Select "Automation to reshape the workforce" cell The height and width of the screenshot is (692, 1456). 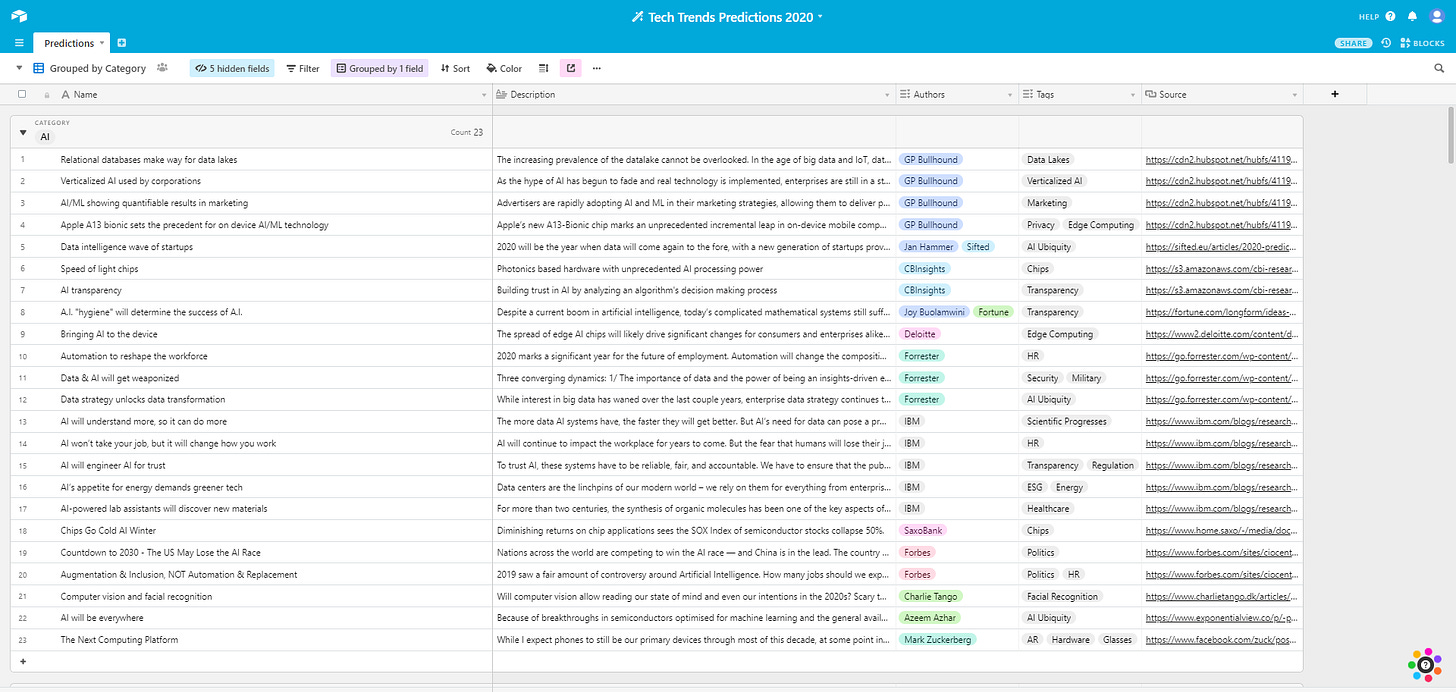[x=251, y=356]
